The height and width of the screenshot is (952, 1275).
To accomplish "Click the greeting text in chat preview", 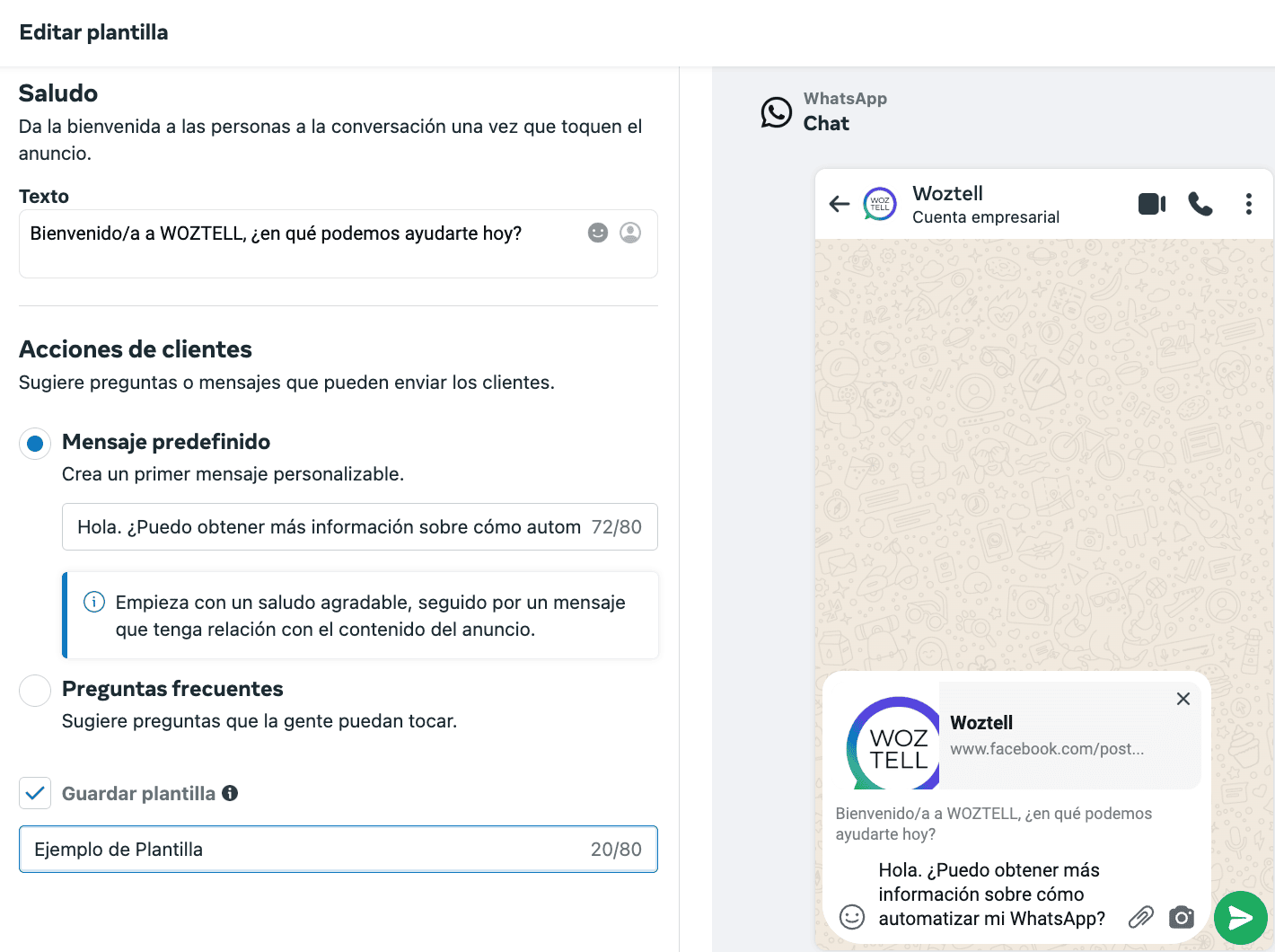I will pos(993,824).
